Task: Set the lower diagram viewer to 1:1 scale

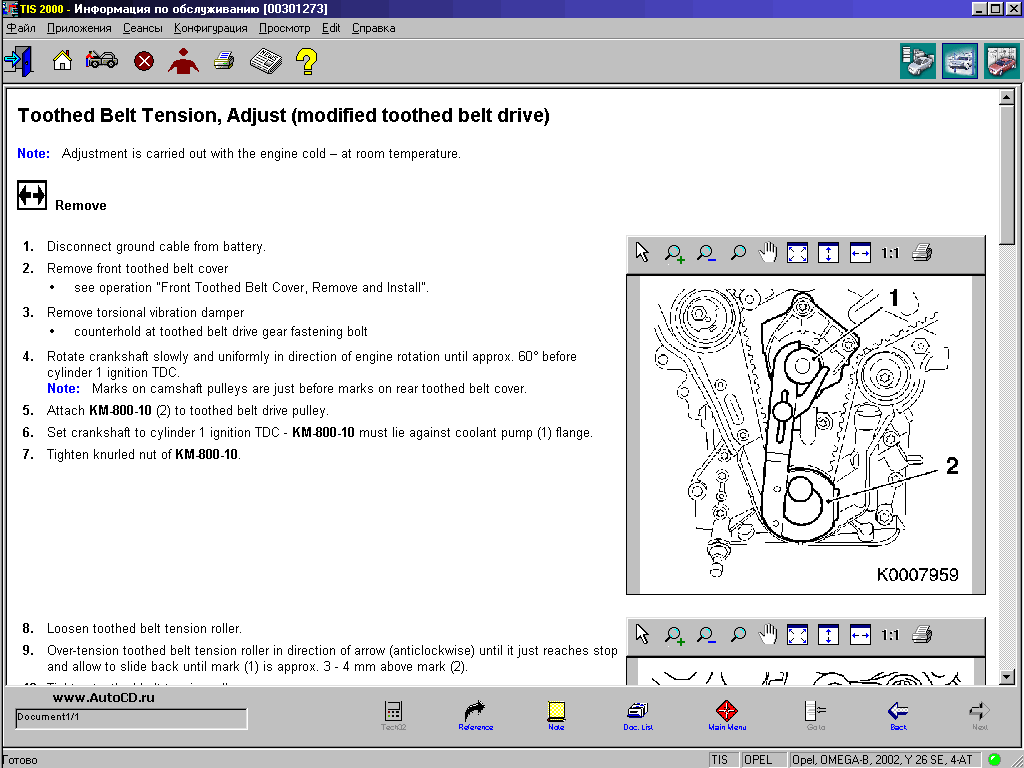Action: coord(890,635)
